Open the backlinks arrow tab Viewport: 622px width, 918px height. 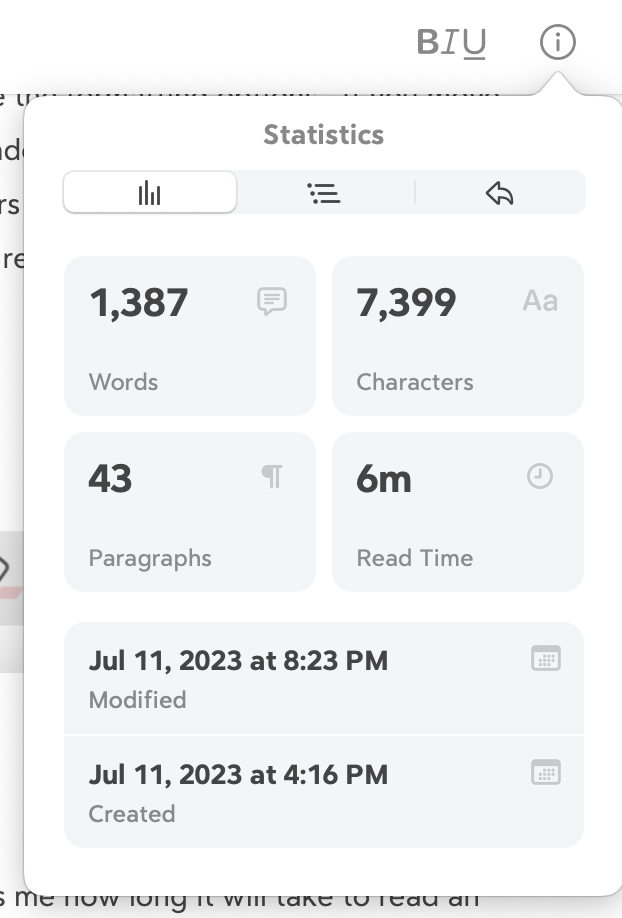coord(499,193)
